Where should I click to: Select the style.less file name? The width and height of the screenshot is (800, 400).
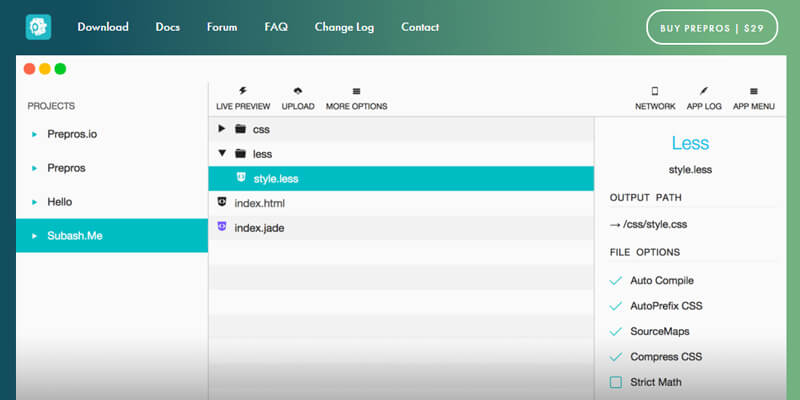tap(276, 179)
